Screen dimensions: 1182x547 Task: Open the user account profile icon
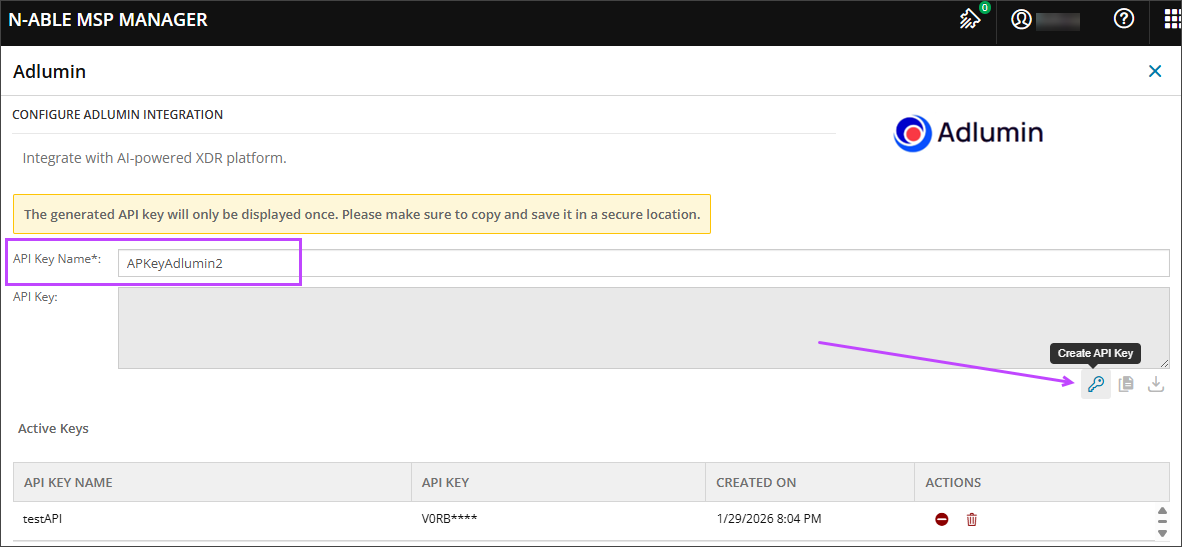pos(1021,19)
